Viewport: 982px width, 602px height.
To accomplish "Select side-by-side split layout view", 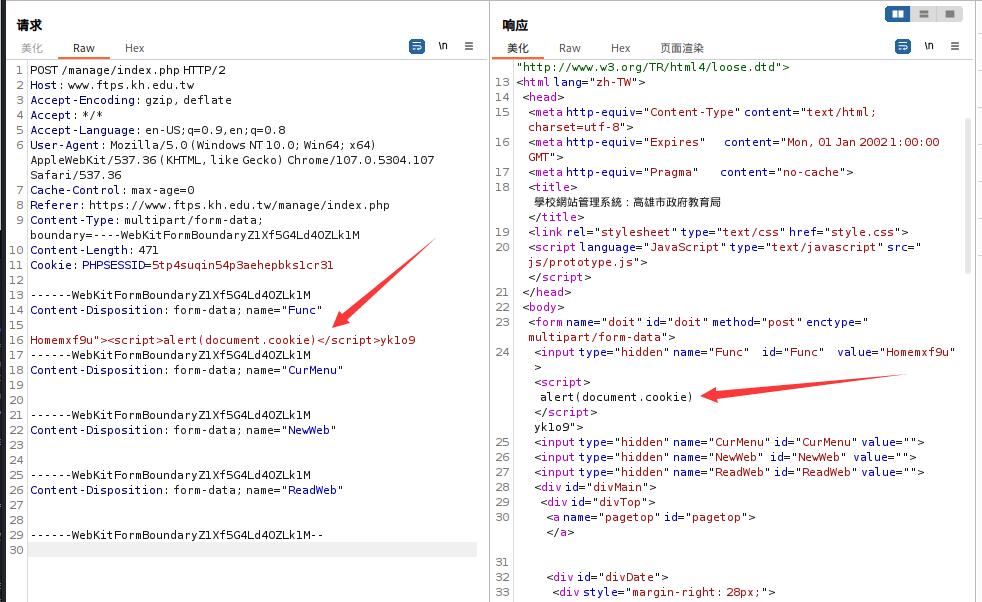I will click(897, 14).
